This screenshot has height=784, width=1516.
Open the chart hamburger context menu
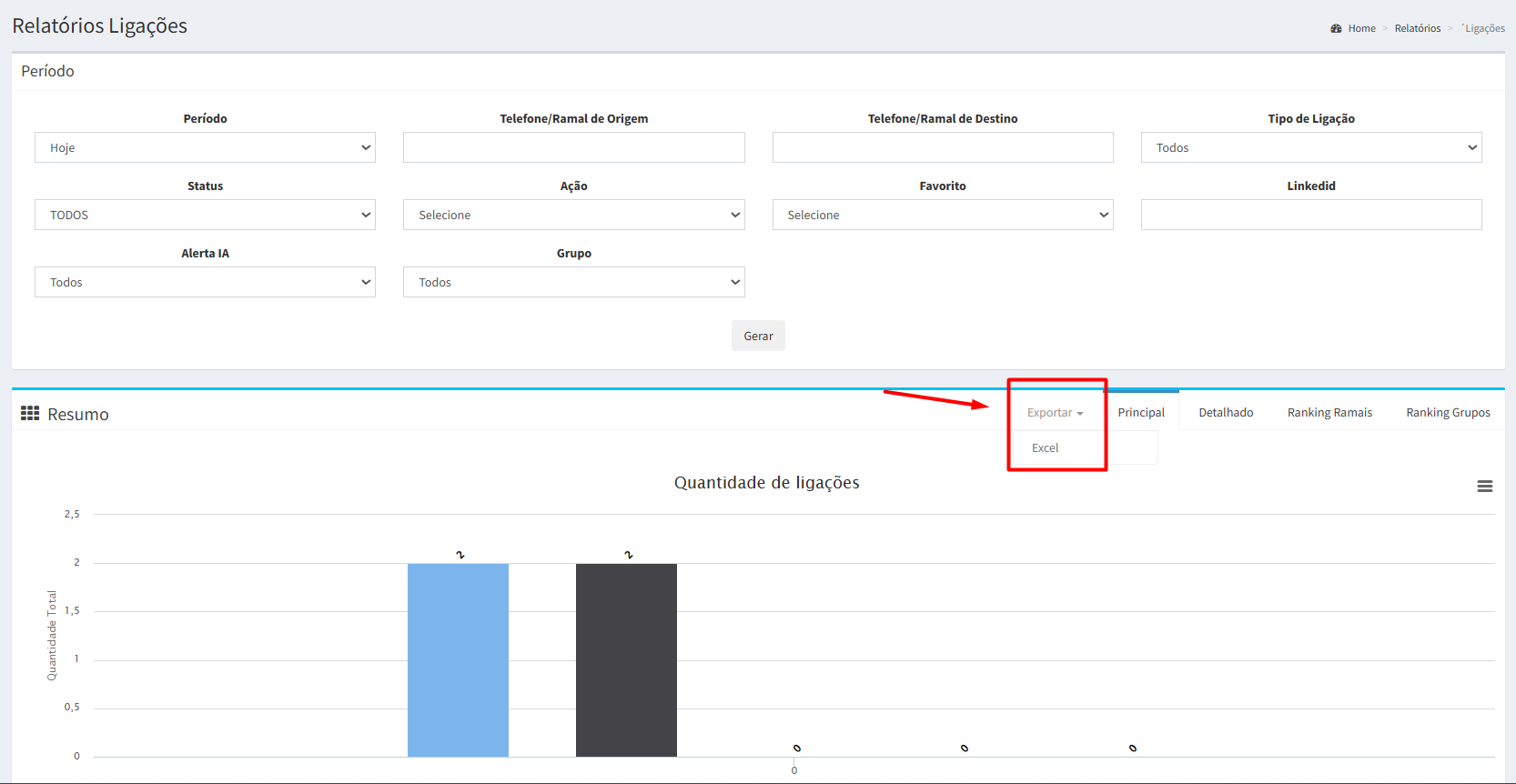coord(1484,487)
